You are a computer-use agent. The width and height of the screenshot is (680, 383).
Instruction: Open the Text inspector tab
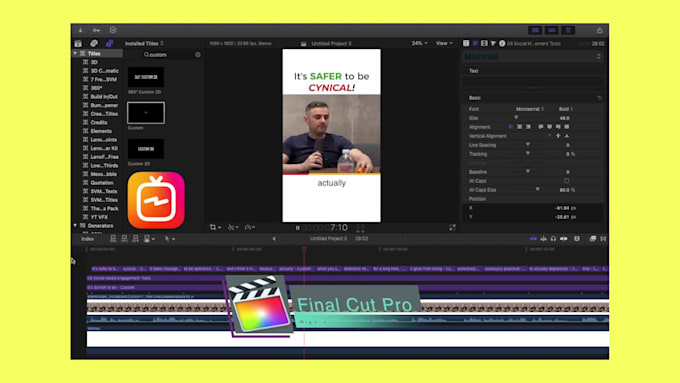point(475,43)
